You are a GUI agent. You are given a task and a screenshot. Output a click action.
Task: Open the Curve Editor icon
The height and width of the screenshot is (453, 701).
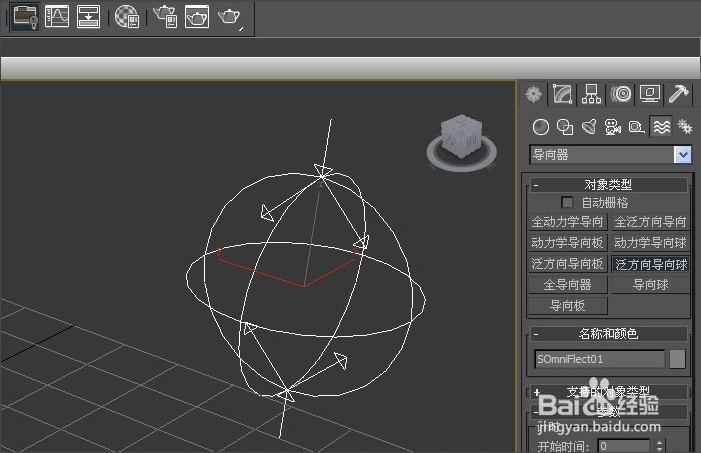coord(57,17)
